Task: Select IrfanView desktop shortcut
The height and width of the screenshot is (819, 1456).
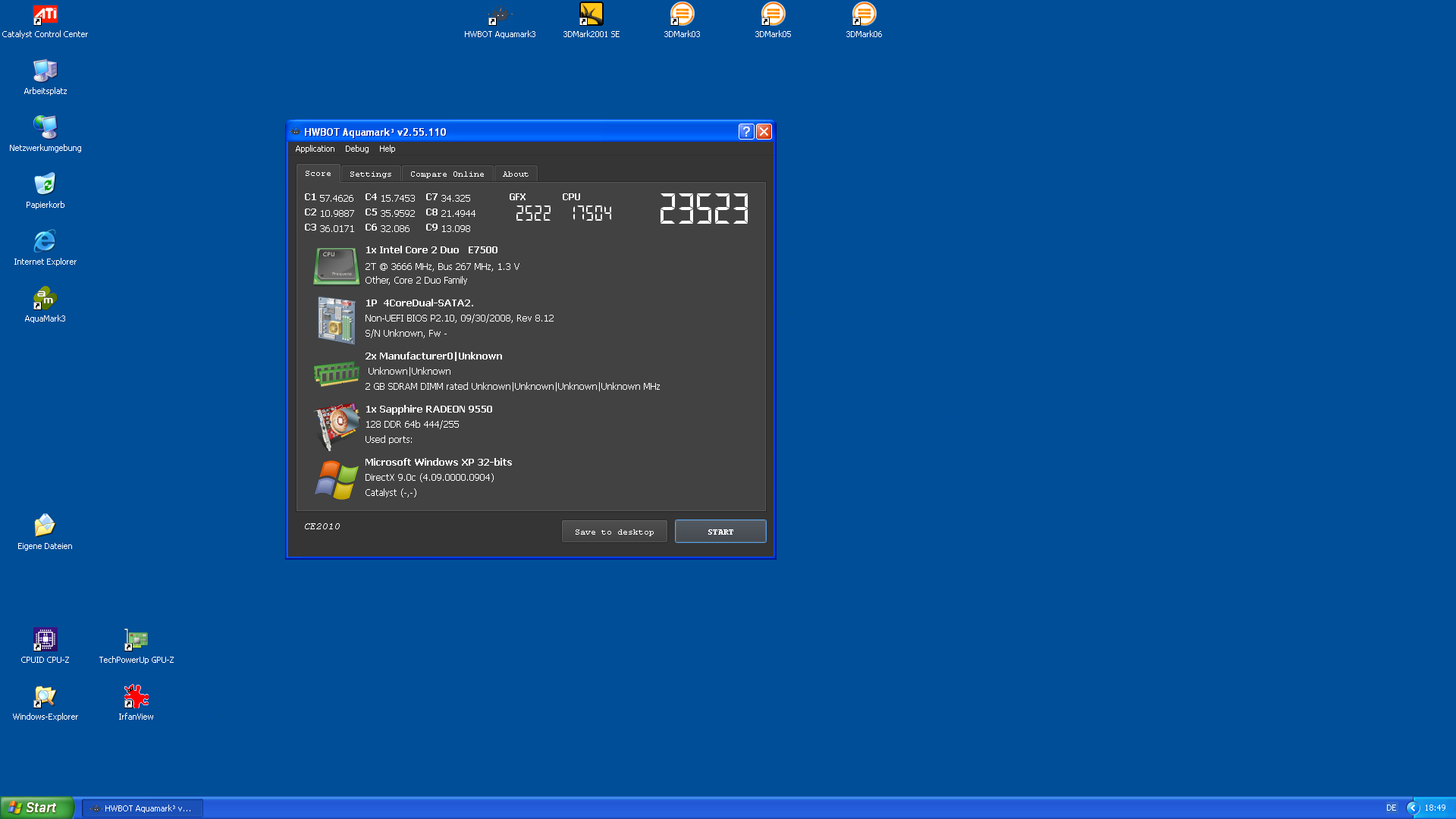Action: pyautogui.click(x=136, y=703)
